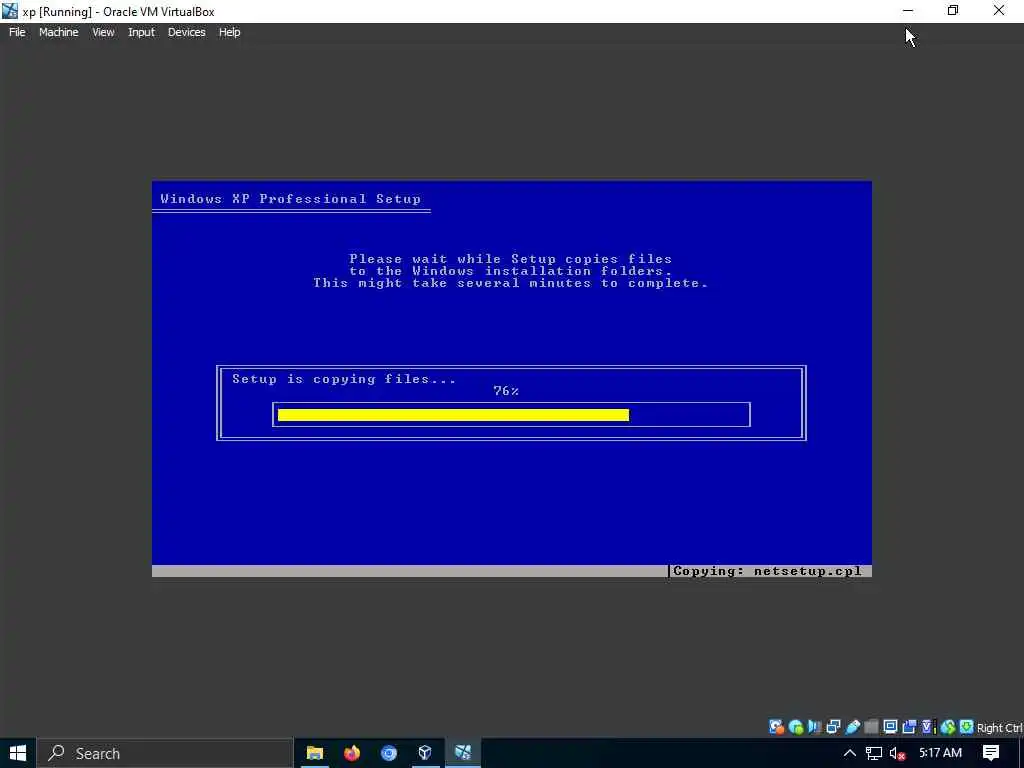Viewport: 1024px width, 768px height.
Task: Open the Help menu
Action: point(229,32)
